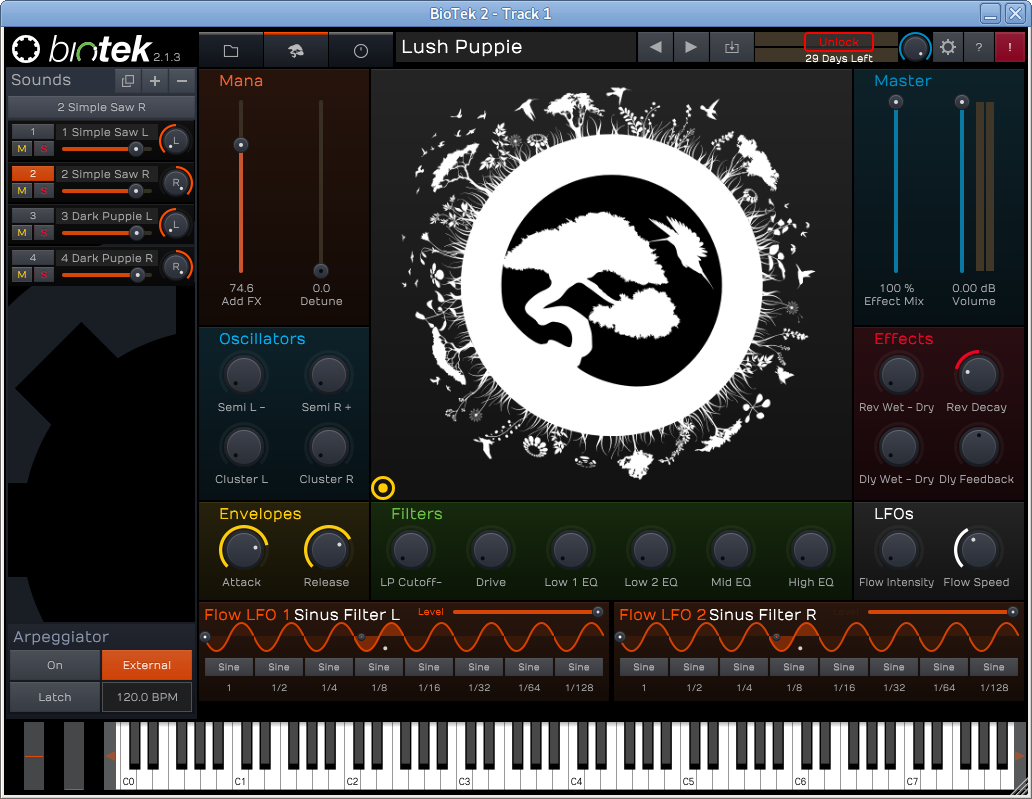Go to next preset arrow
This screenshot has width=1032, height=799.
pos(691,47)
